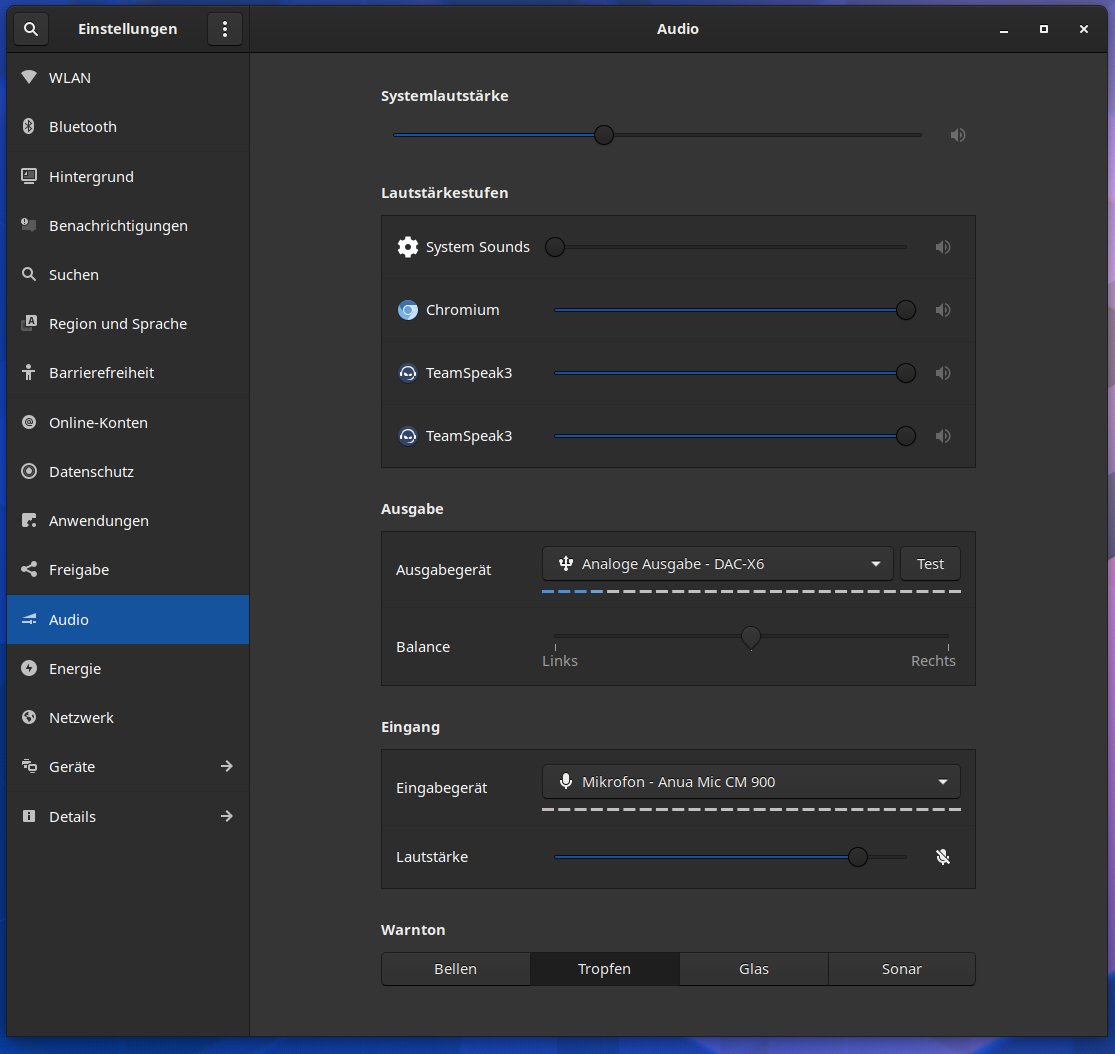Image resolution: width=1115 pixels, height=1054 pixels.
Task: Choose the Tropfen alert sound
Action: [x=604, y=969]
